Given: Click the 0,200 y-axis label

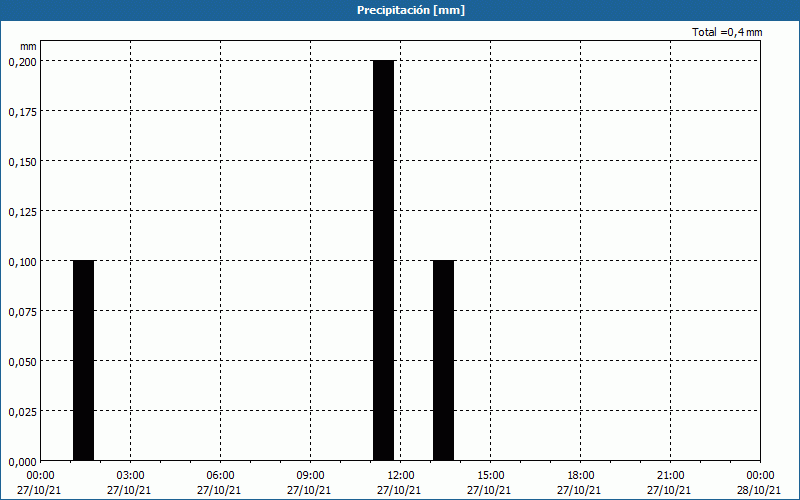Looking at the screenshot, I should (22, 62).
